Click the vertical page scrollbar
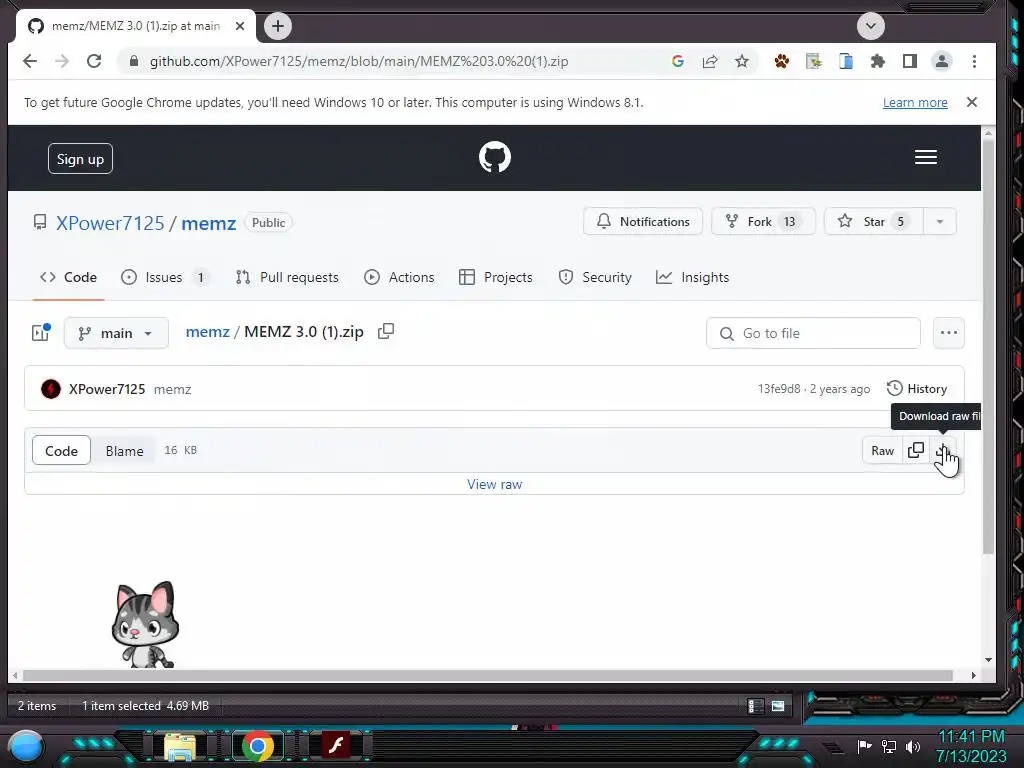Screen dimensions: 1024x768 (x=988, y=346)
